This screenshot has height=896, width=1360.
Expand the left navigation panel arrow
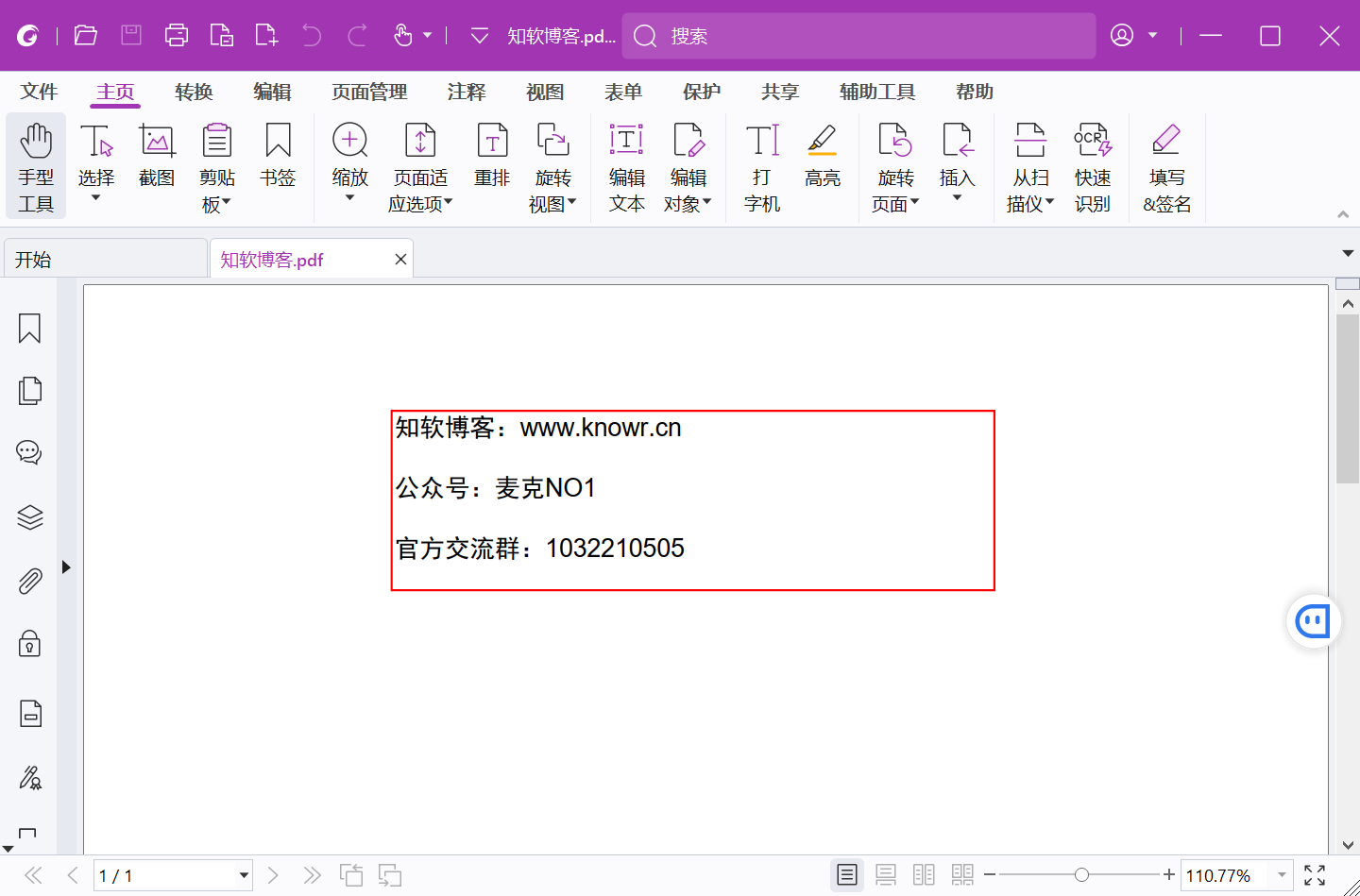click(66, 567)
